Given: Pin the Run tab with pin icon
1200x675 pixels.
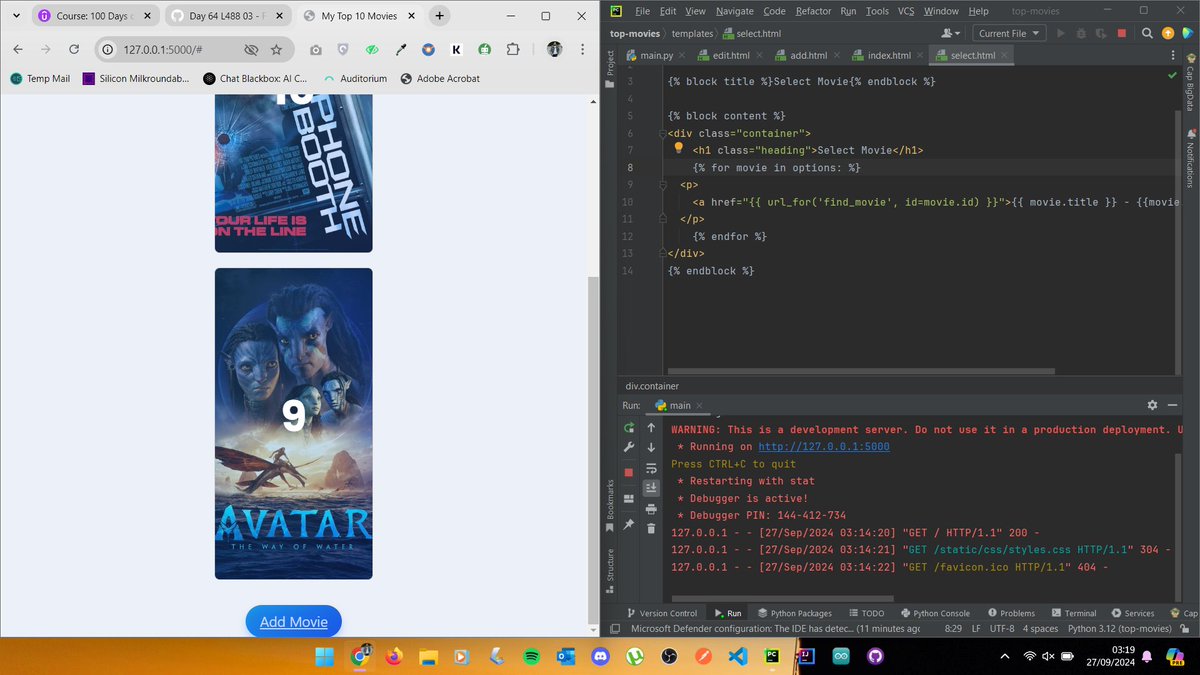Looking at the screenshot, I should point(628,524).
